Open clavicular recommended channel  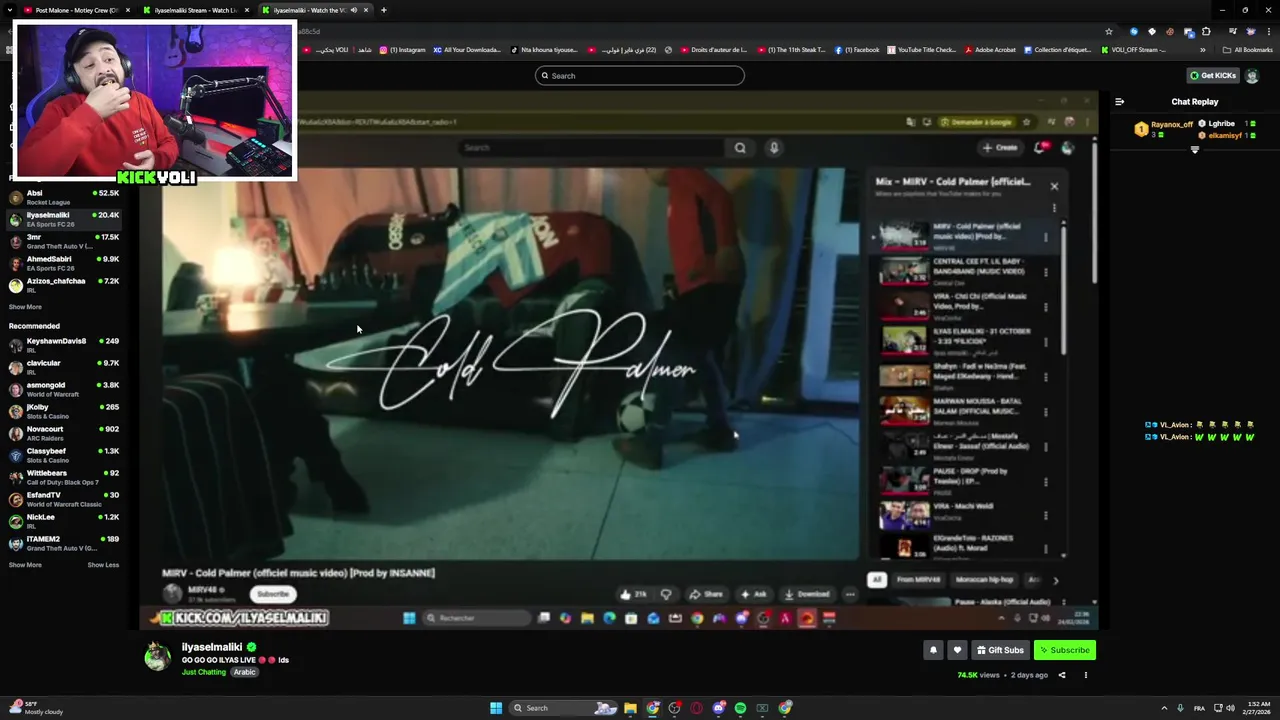(x=64, y=367)
